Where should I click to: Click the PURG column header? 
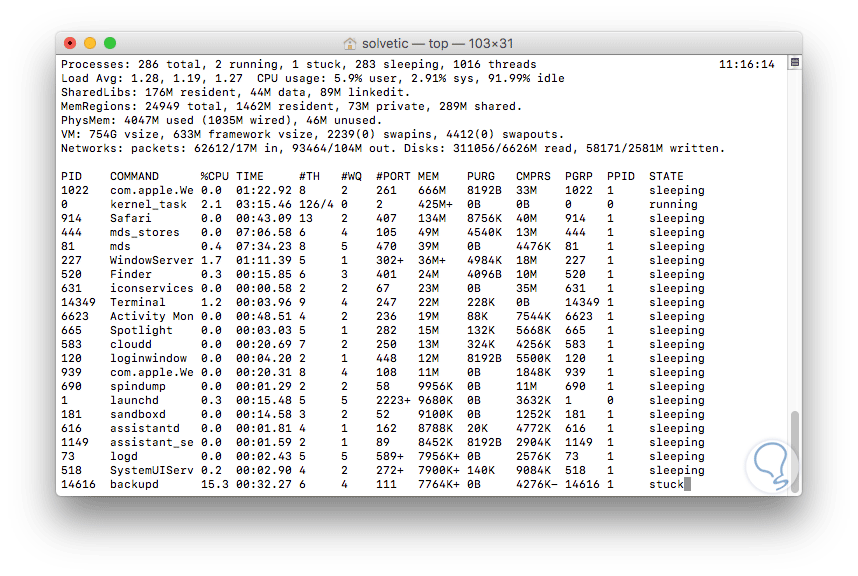click(x=480, y=176)
